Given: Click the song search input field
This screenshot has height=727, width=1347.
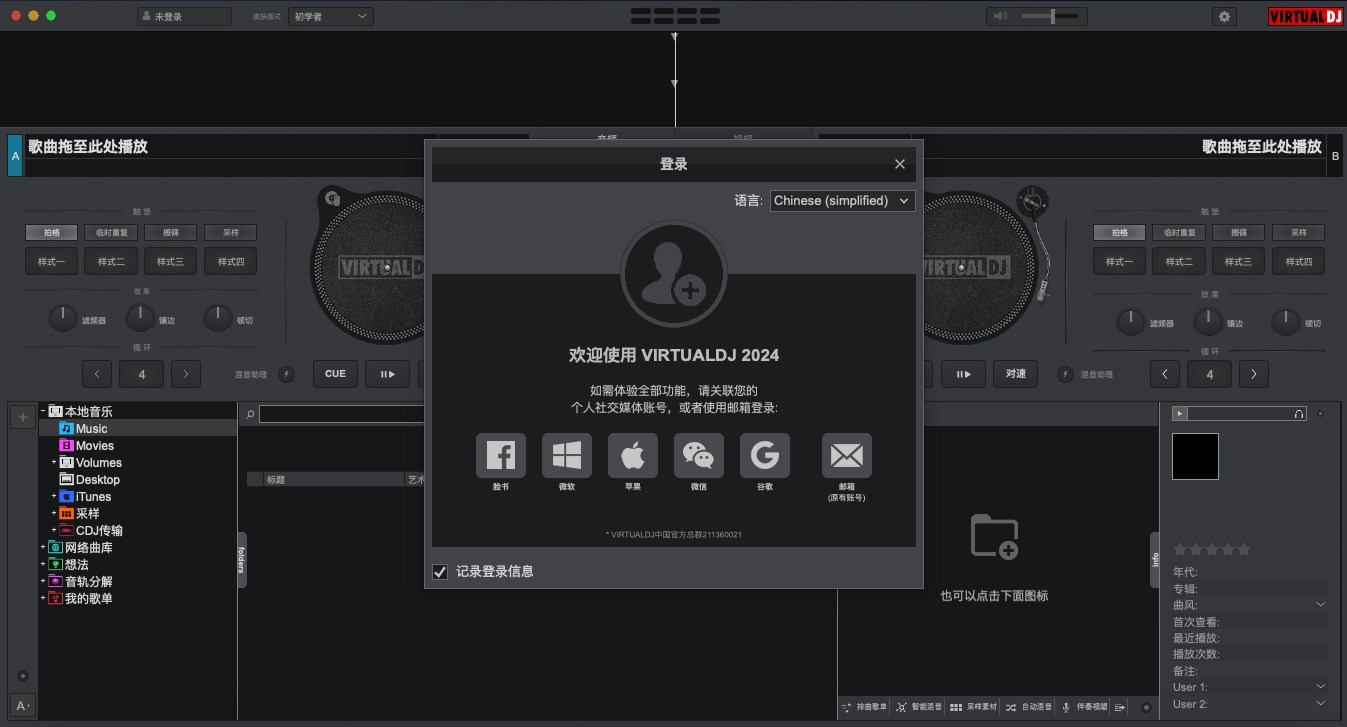Looking at the screenshot, I should 340,414.
